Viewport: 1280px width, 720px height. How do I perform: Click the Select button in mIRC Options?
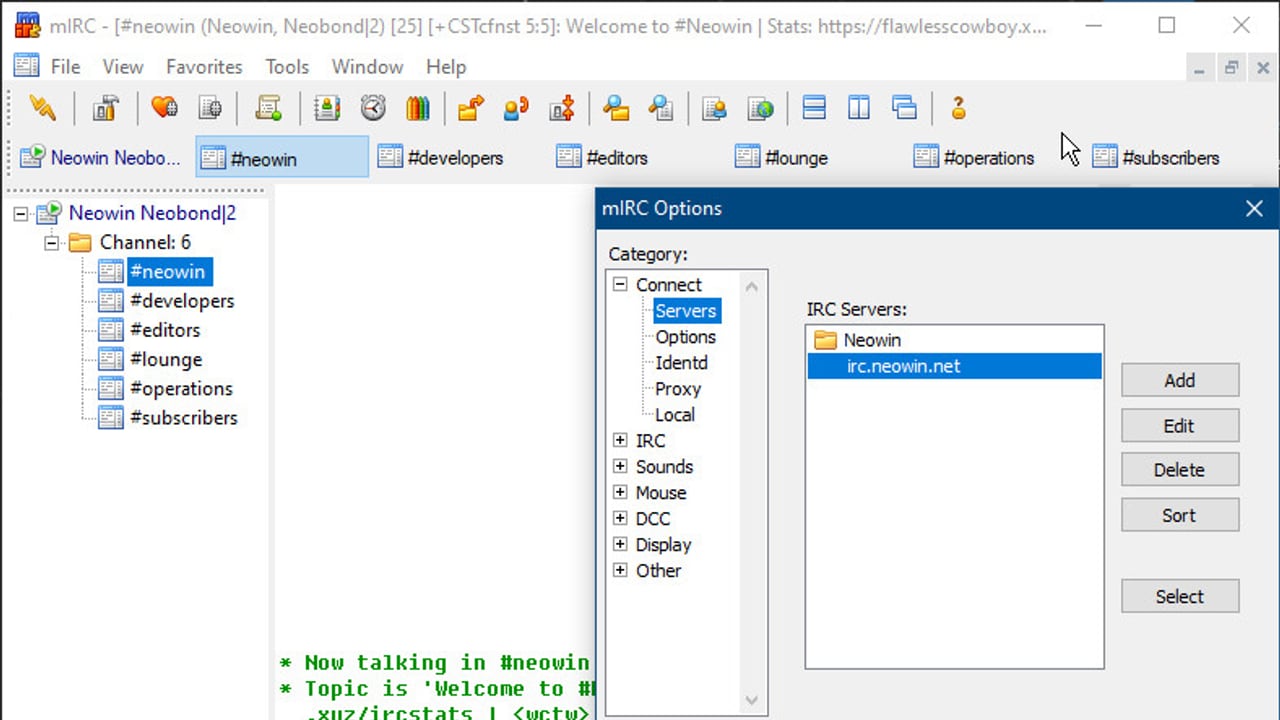(x=1180, y=596)
